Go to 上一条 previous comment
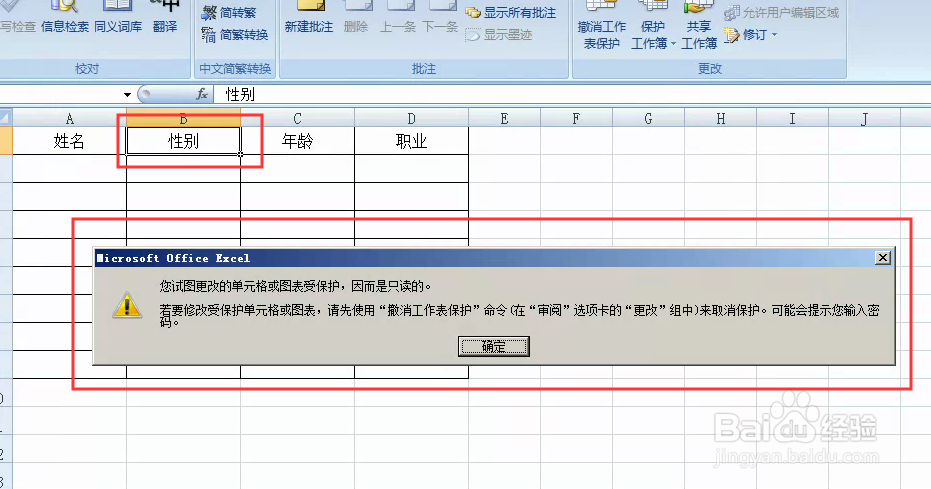Viewport: 931px width, 489px height. click(398, 16)
